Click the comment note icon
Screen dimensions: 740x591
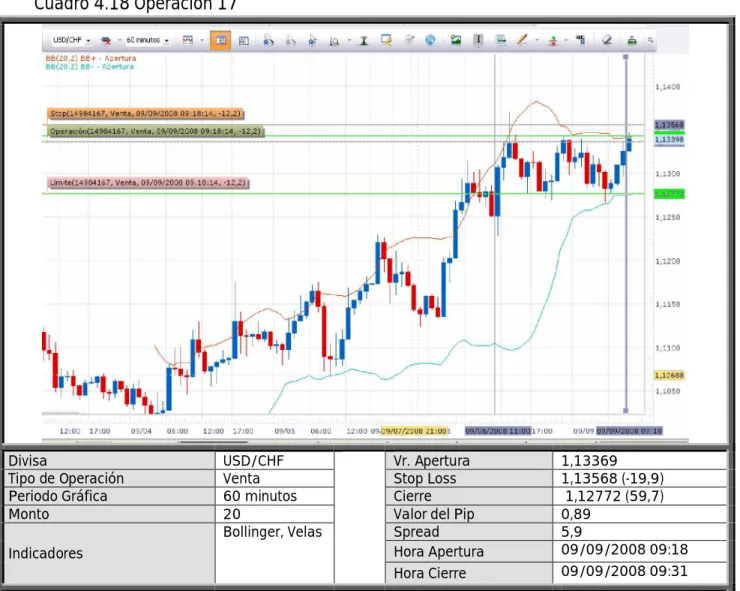coord(386,40)
